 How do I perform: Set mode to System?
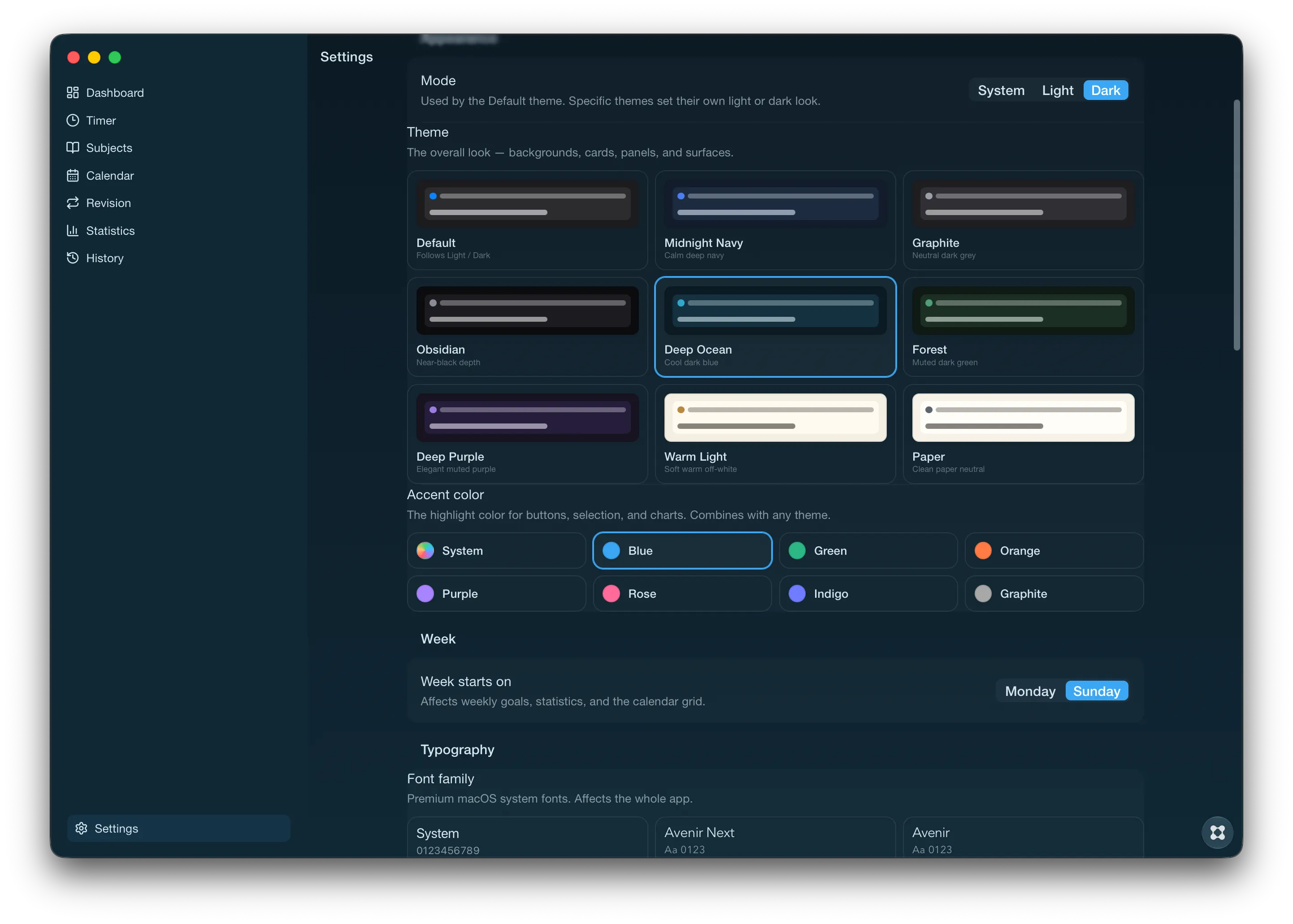click(x=1001, y=91)
